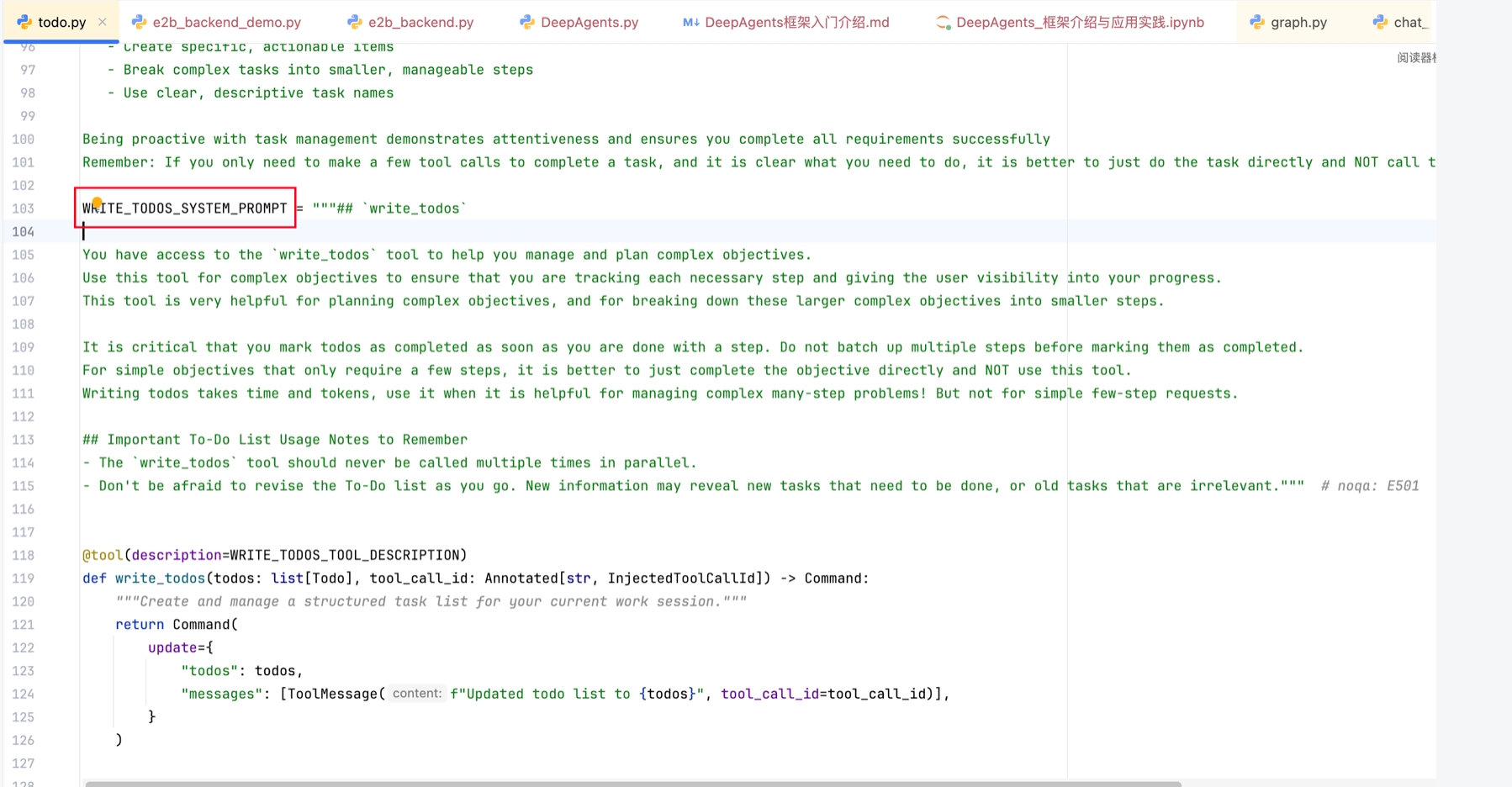Viewport: 1512px width, 787px height.
Task: Switch to the graph.py tab
Action: pos(1298,22)
